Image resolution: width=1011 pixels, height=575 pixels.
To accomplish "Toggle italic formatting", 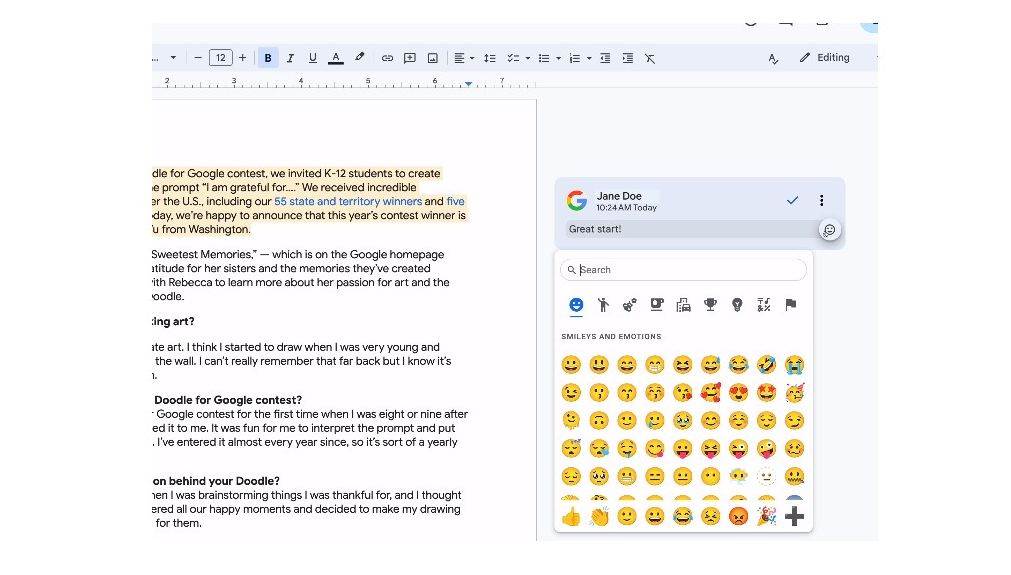I will tap(290, 58).
